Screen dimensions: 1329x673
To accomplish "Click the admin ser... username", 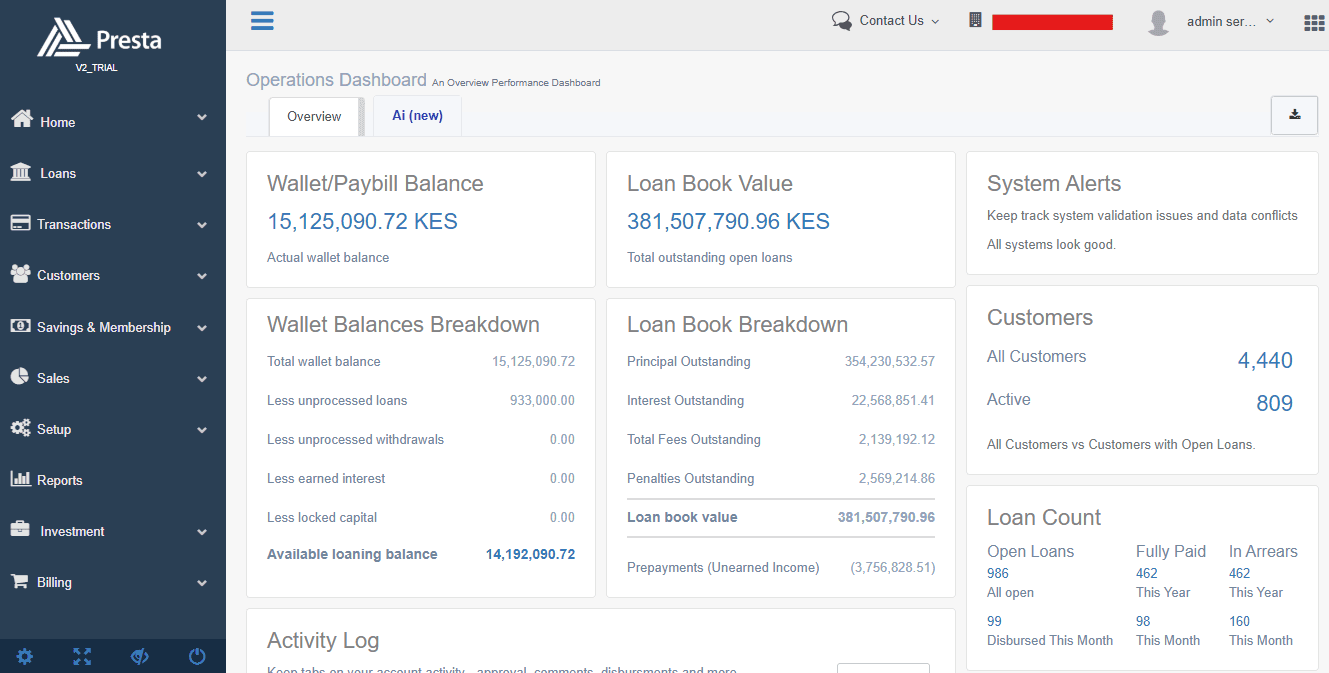I will (1221, 21).
